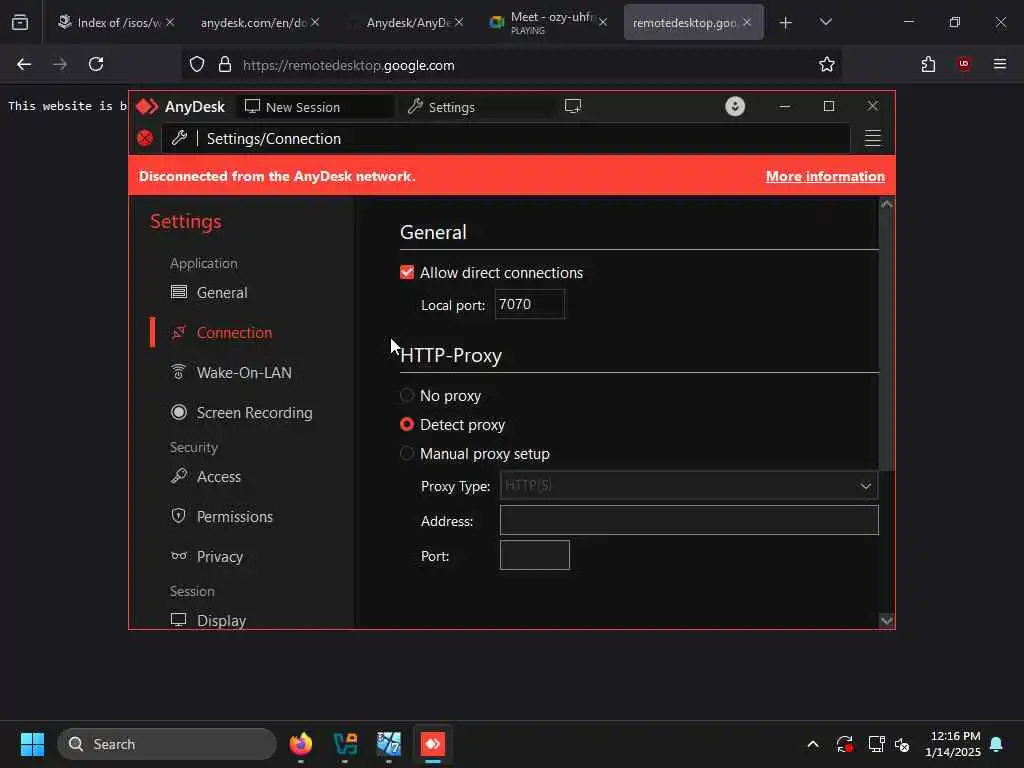Open the Screen Recording settings
Viewport: 1024px width, 768px height.
[255, 413]
